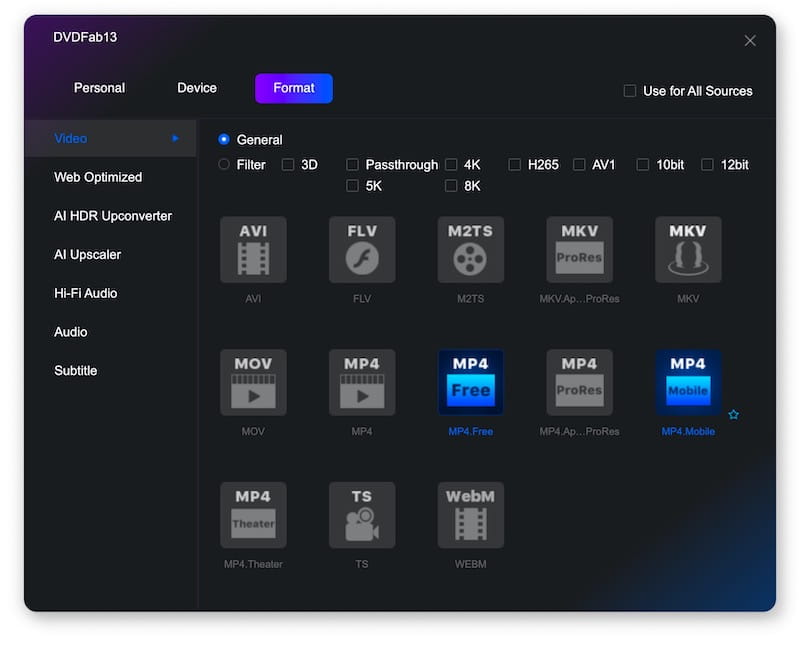Image resolution: width=800 pixels, height=645 pixels.
Task: Select the AVI format icon
Action: [x=253, y=250]
